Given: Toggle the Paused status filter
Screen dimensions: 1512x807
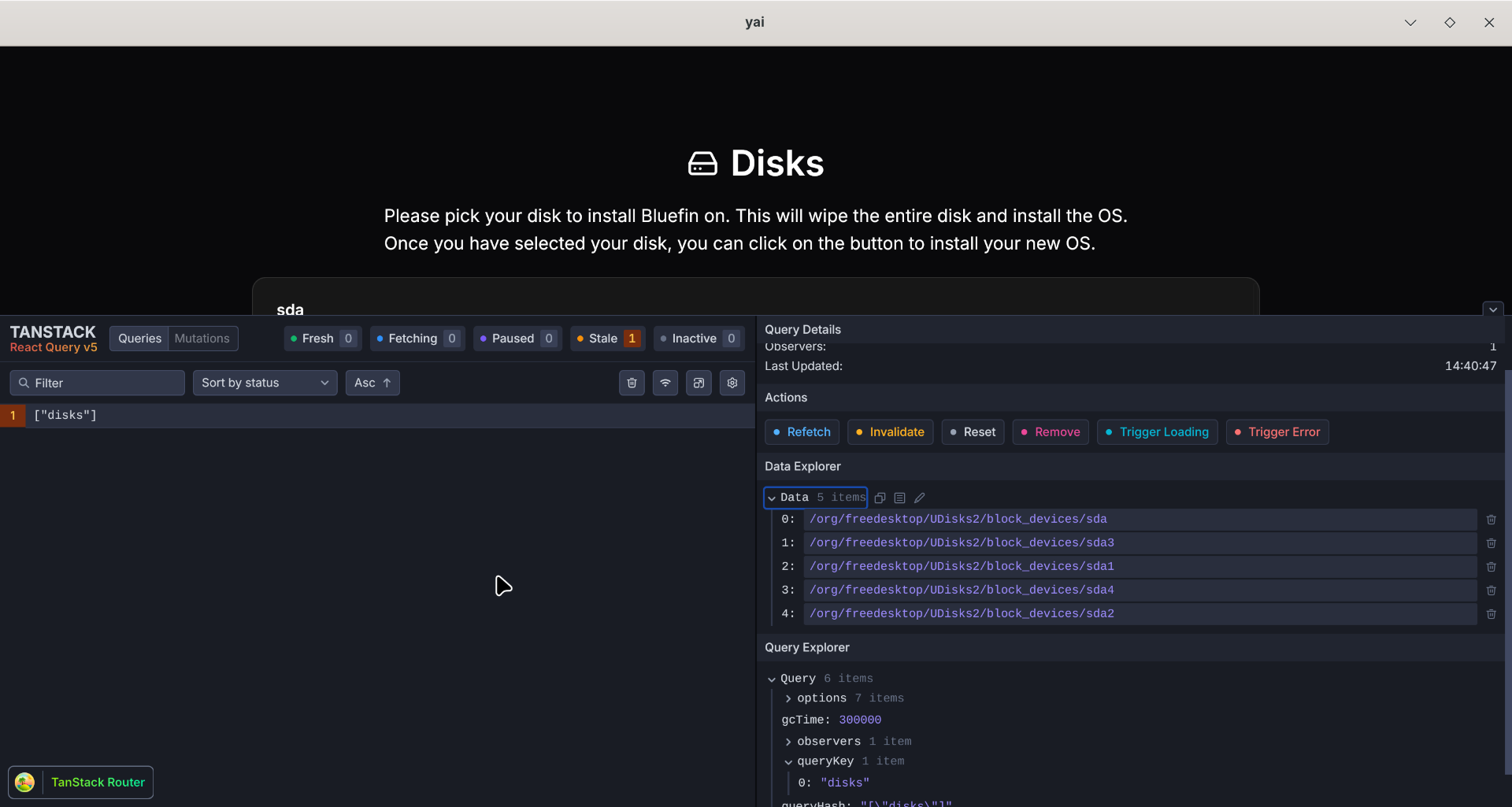Looking at the screenshot, I should [x=517, y=339].
